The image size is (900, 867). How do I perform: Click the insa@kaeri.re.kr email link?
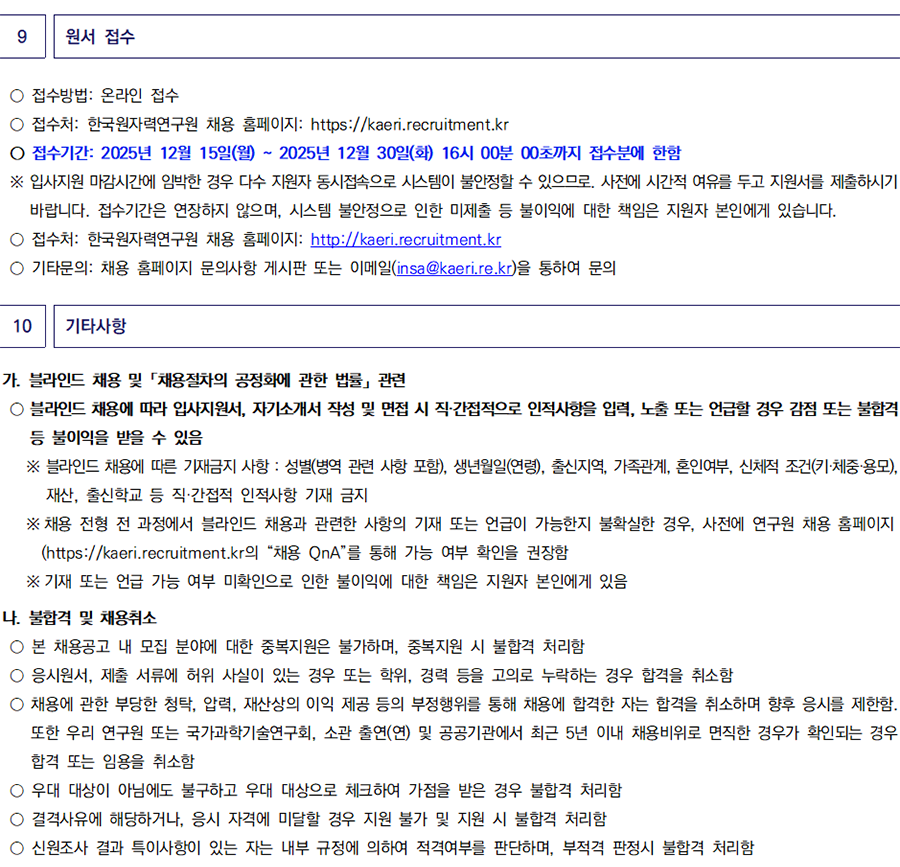tap(455, 268)
